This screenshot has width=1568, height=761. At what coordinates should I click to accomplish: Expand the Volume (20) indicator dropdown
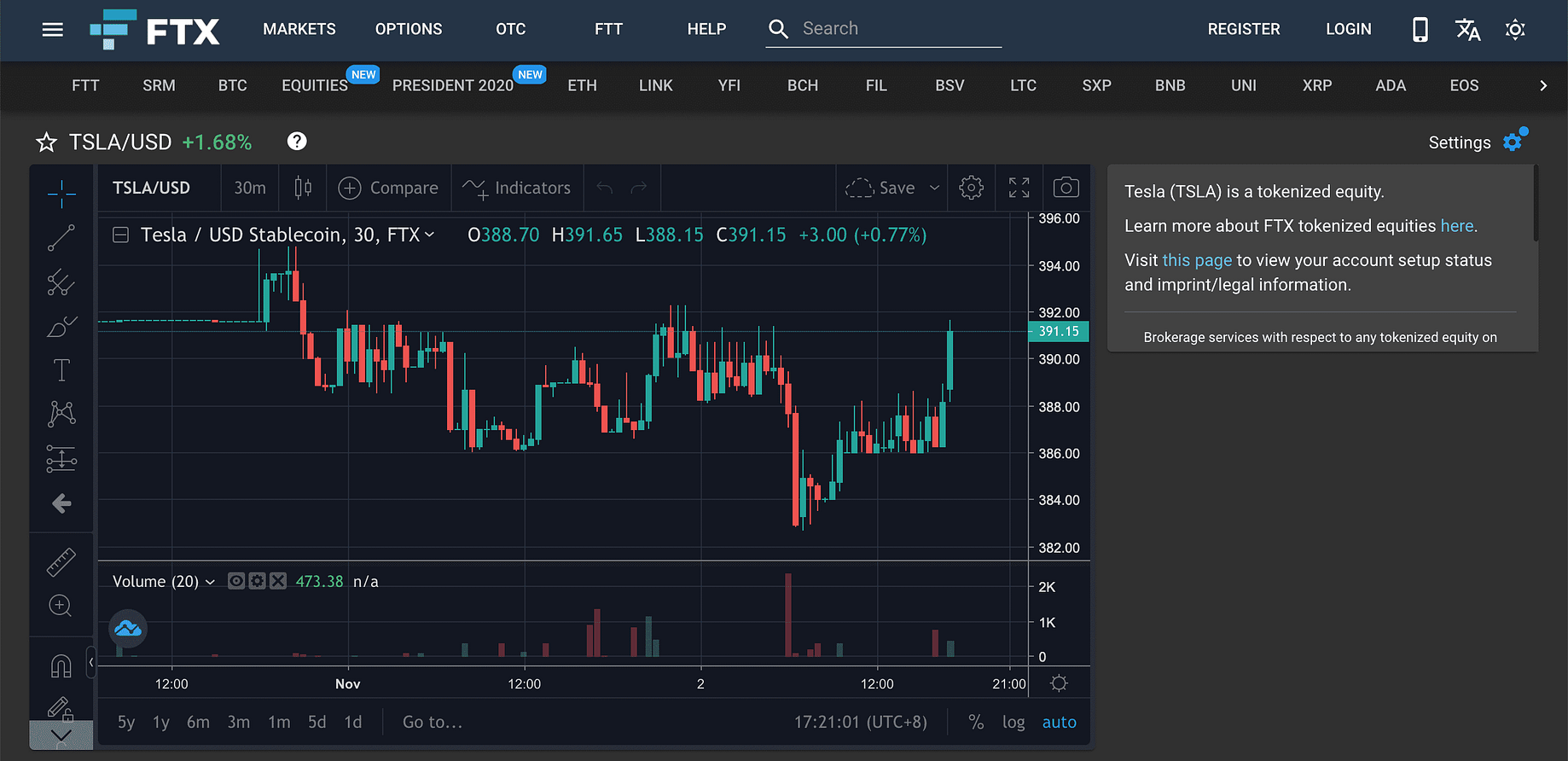(x=210, y=582)
